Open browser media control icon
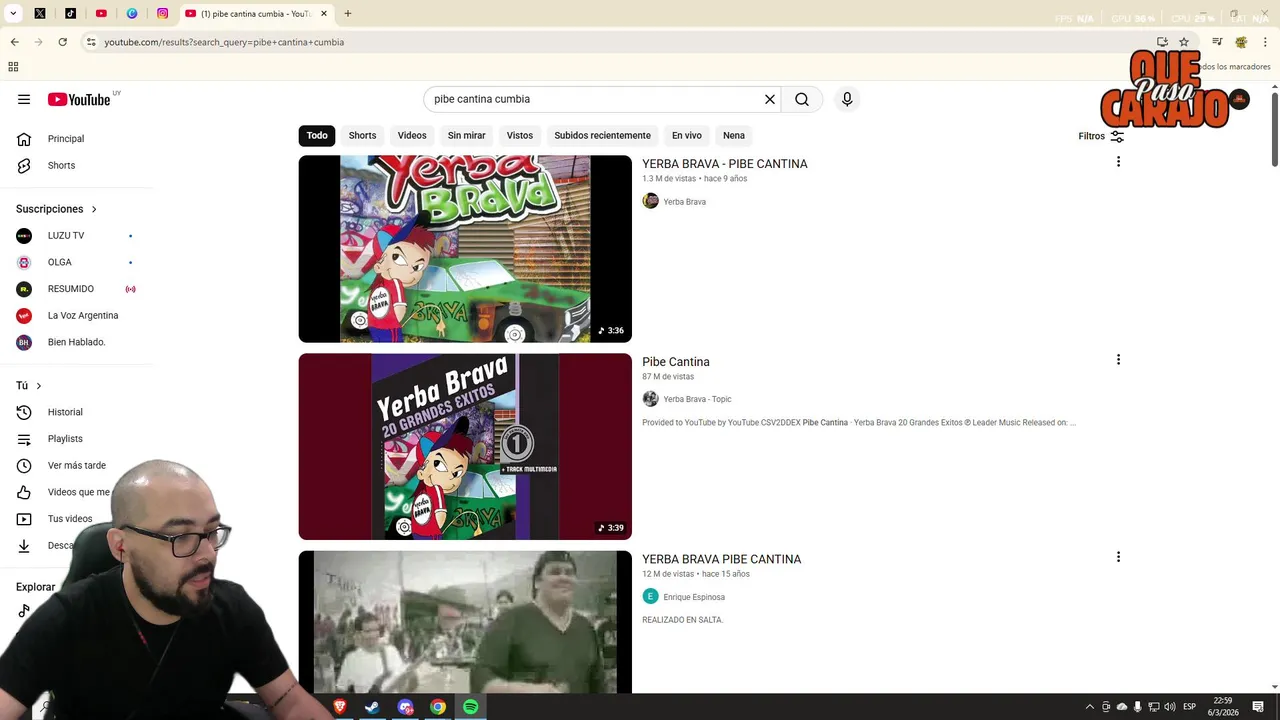The height and width of the screenshot is (720, 1280). pyautogui.click(x=1217, y=42)
